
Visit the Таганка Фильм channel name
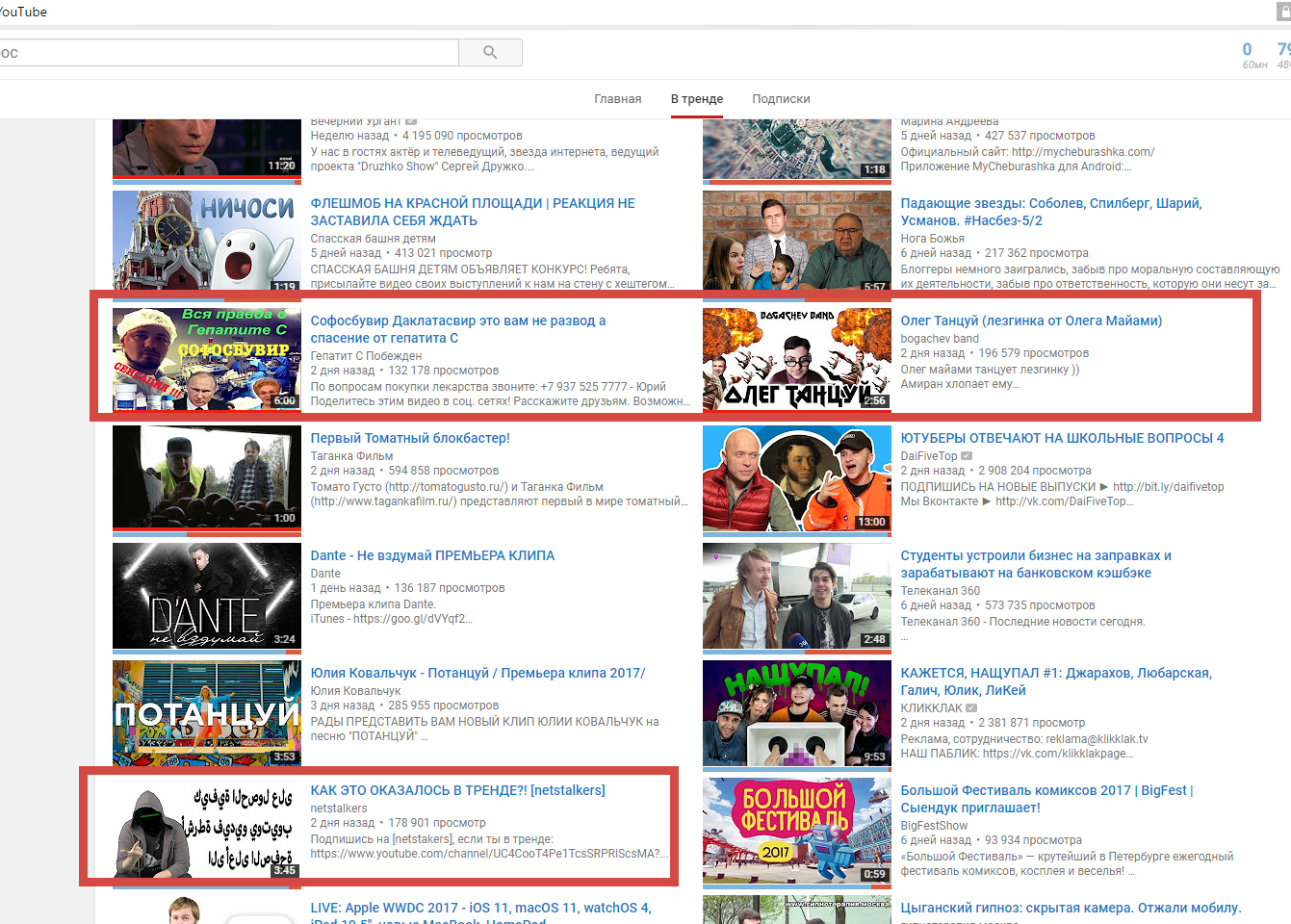[351, 456]
